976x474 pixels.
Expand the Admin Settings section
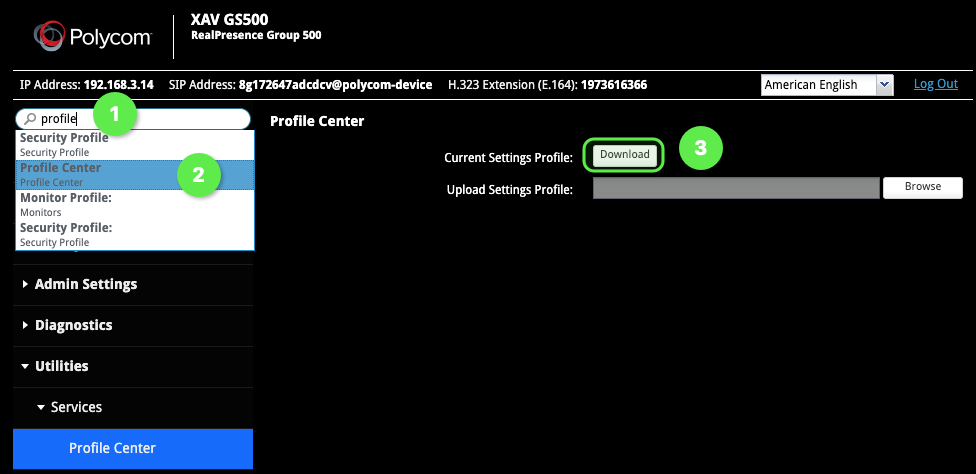pyautogui.click(x=133, y=284)
